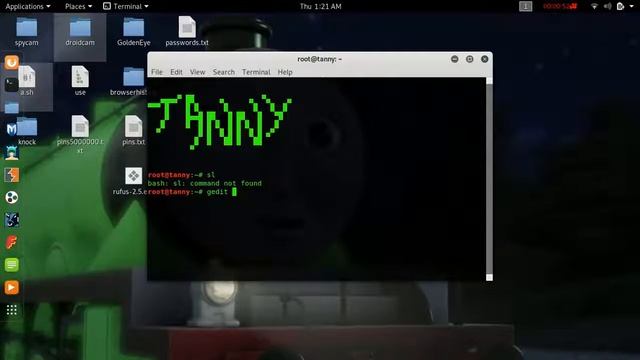Open the terminal Edit menu
This screenshot has width=640, height=360.
(176, 72)
